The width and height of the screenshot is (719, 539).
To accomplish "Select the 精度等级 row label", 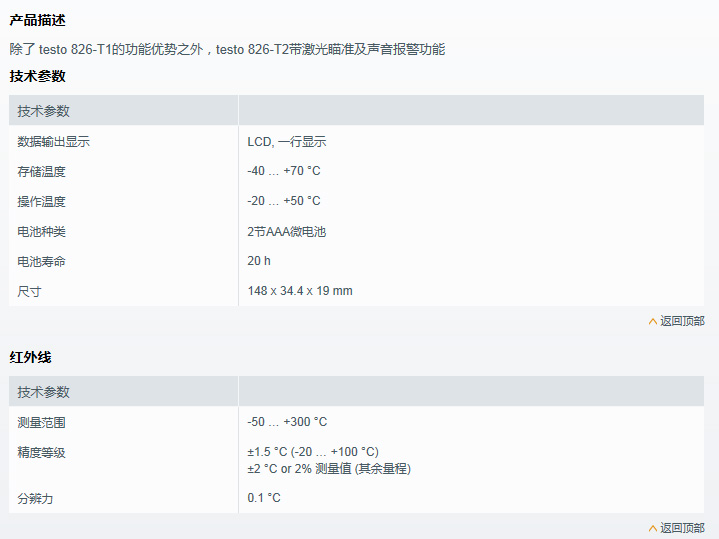I will pyautogui.click(x=42, y=453).
